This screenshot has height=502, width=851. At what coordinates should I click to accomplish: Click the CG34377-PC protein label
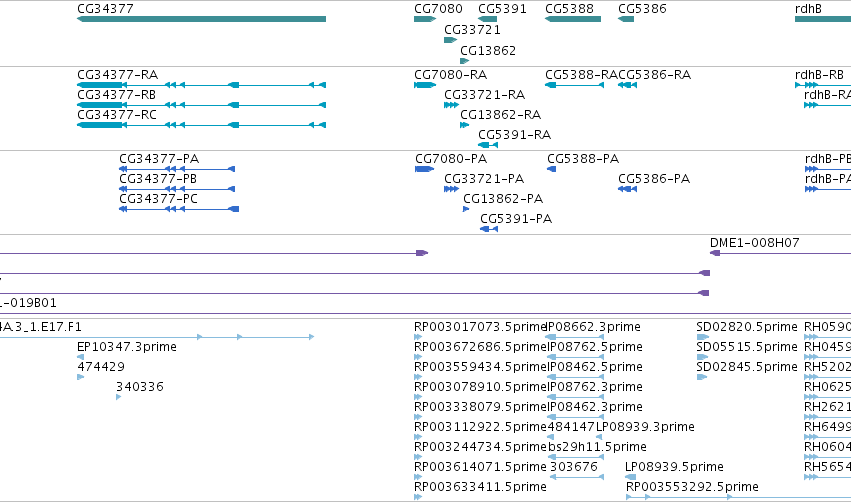pyautogui.click(x=158, y=199)
